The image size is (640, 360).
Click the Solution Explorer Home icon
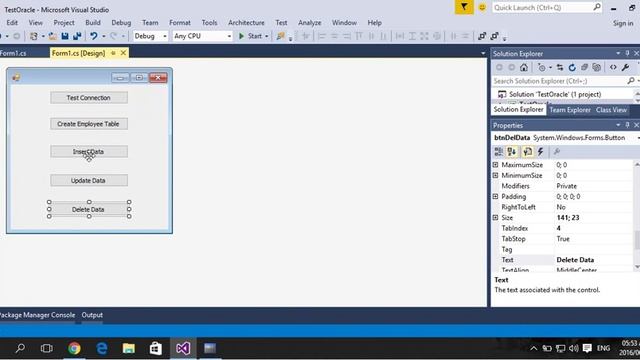coord(524,67)
